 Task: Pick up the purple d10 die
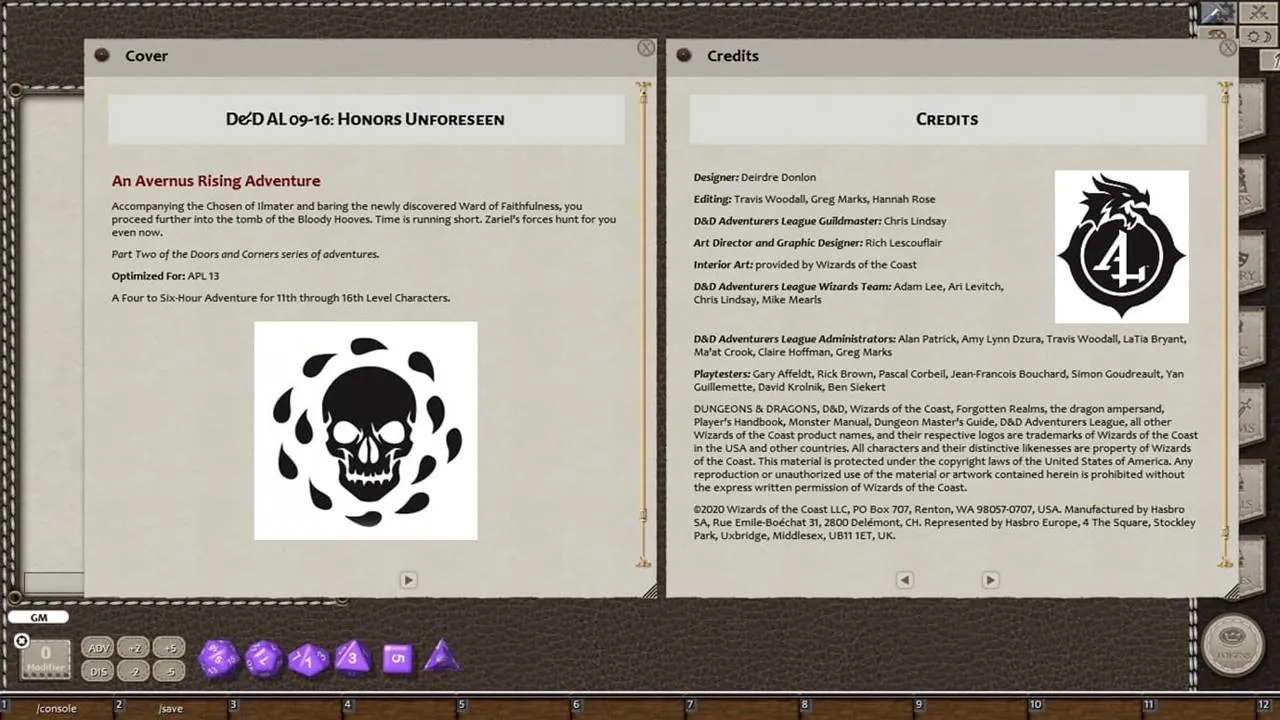(308, 659)
